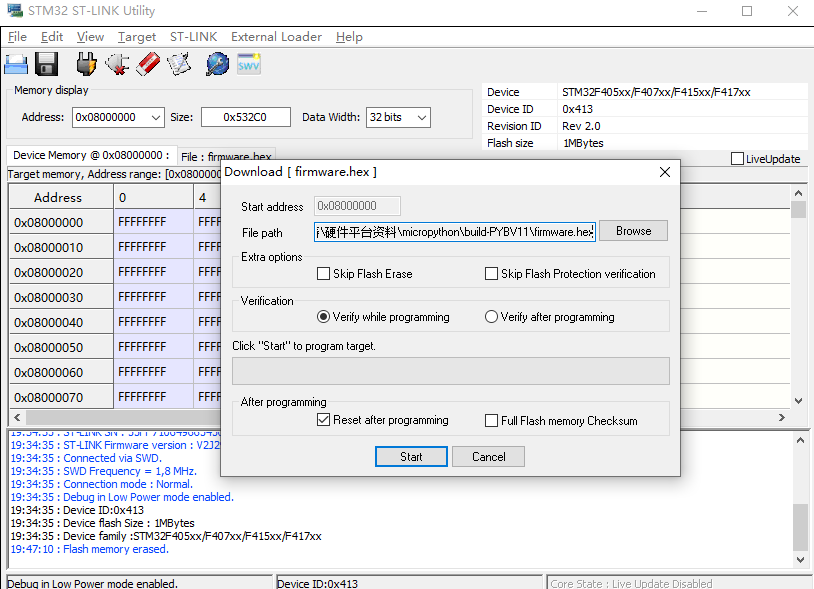Click log line 'Connection mode : Normal.'
The height and width of the screenshot is (589, 814).
102,484
